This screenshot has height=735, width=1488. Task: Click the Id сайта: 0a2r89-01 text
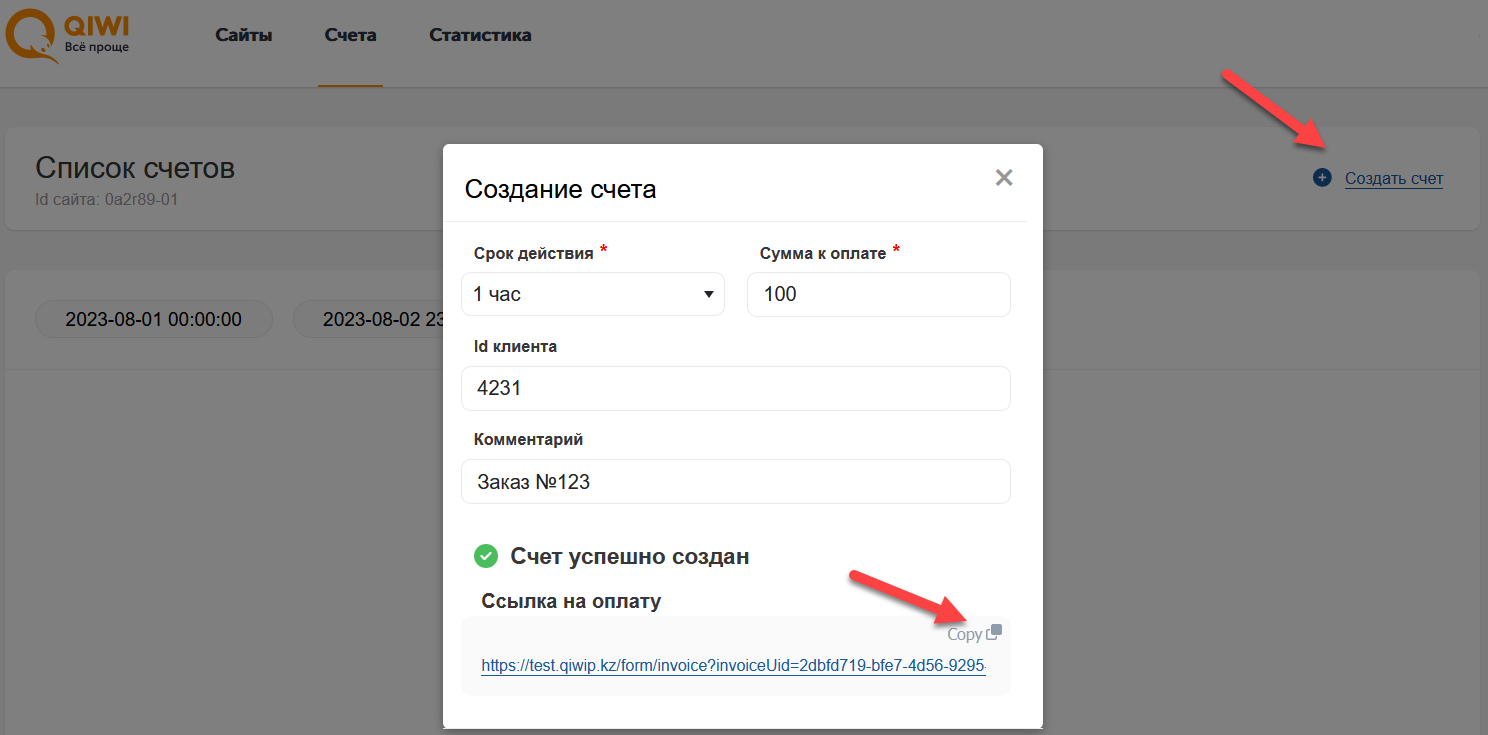click(x=107, y=199)
